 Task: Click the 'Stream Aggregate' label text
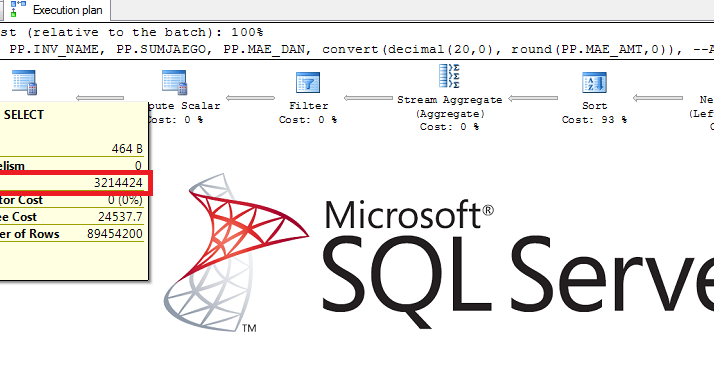coord(449,100)
